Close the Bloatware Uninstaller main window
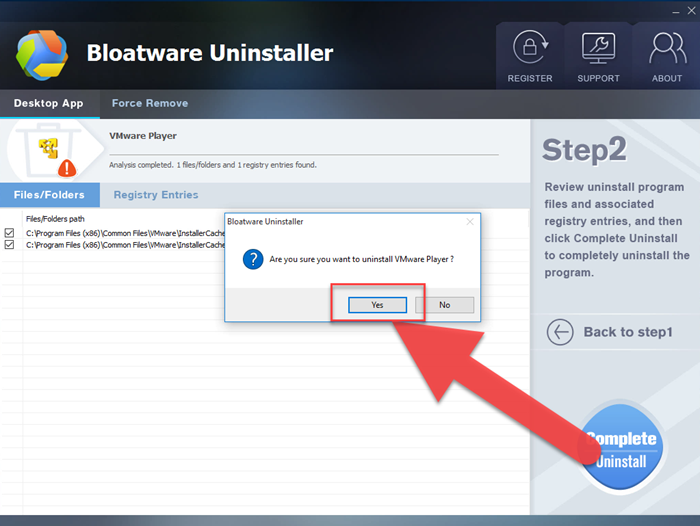The image size is (700, 526). click(x=691, y=11)
